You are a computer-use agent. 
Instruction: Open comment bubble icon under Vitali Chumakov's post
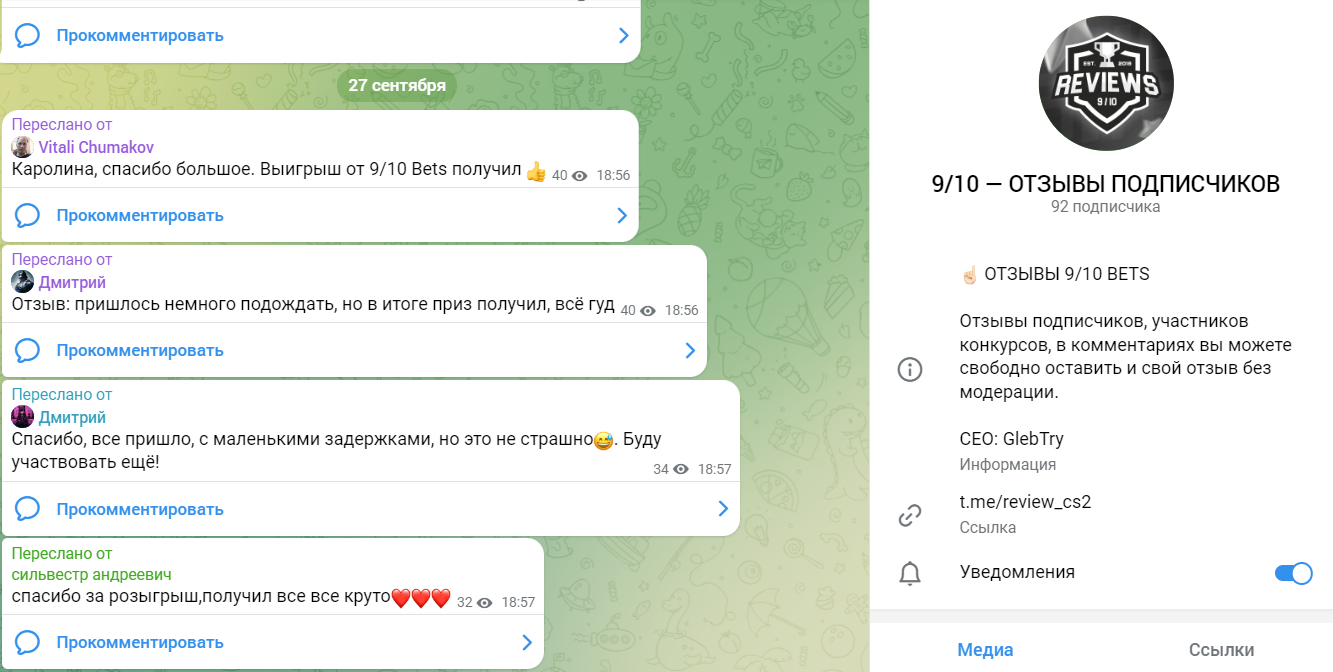pos(27,215)
